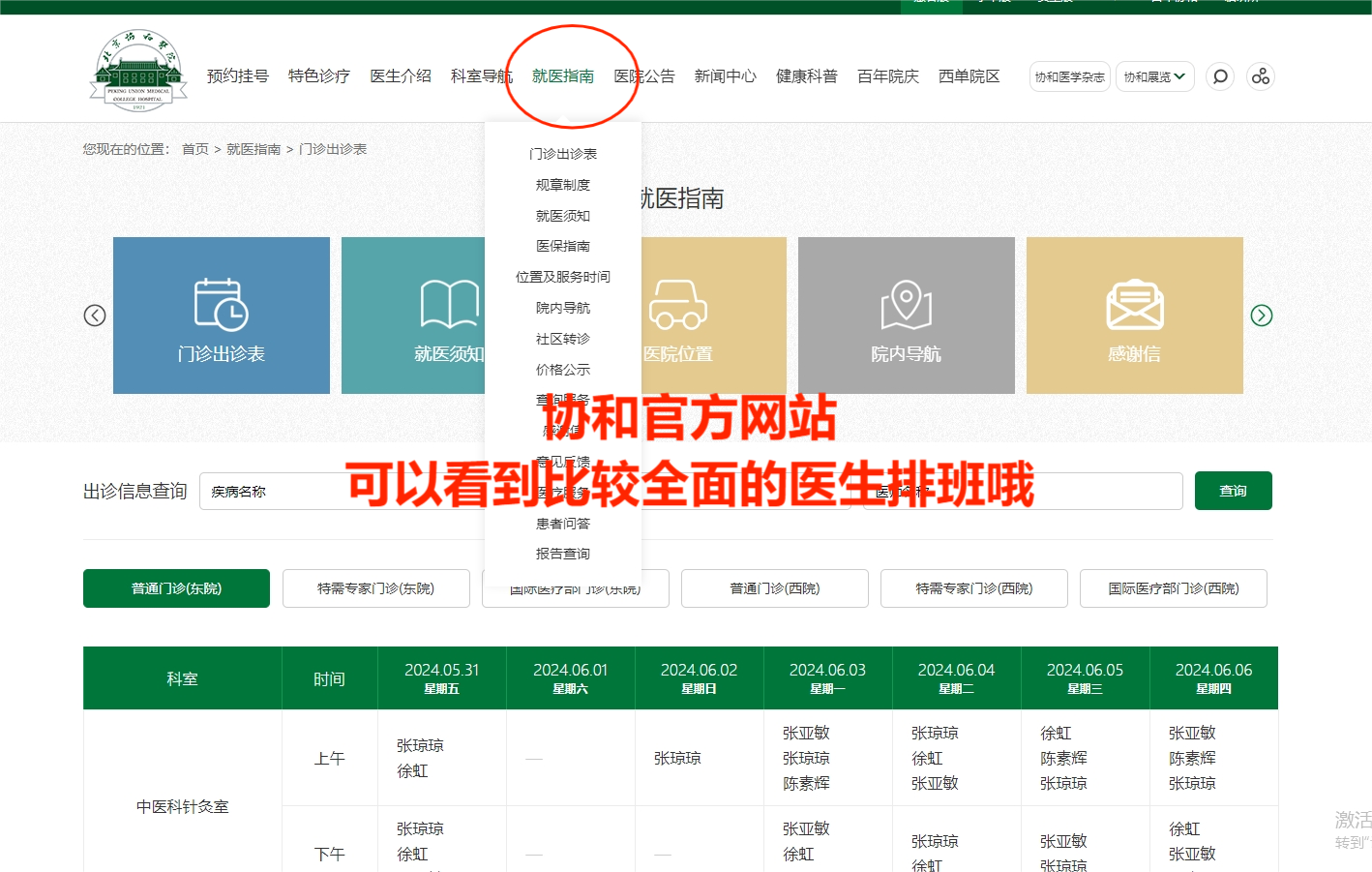Click the envelope icon tile for 感谢信
The height and width of the screenshot is (872, 1372).
coord(1134,305)
